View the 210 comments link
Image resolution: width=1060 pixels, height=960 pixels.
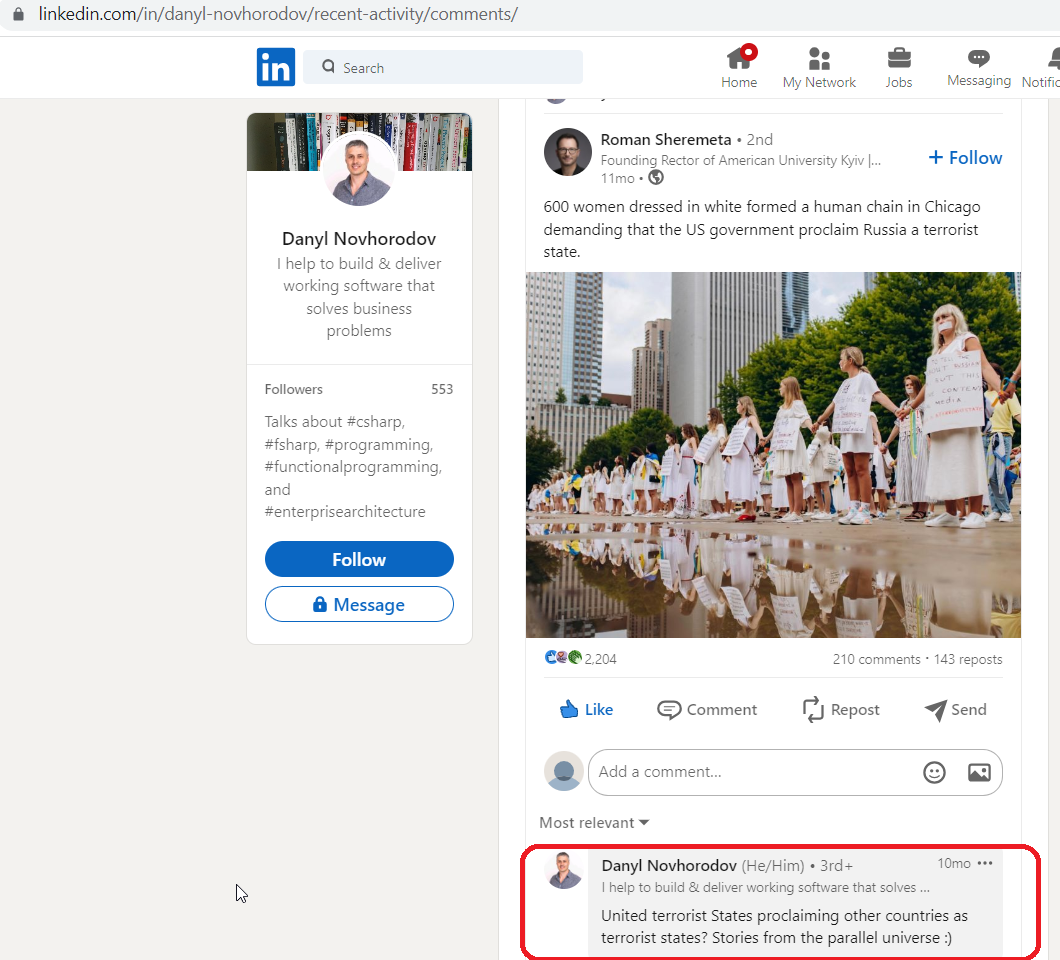tap(876, 659)
